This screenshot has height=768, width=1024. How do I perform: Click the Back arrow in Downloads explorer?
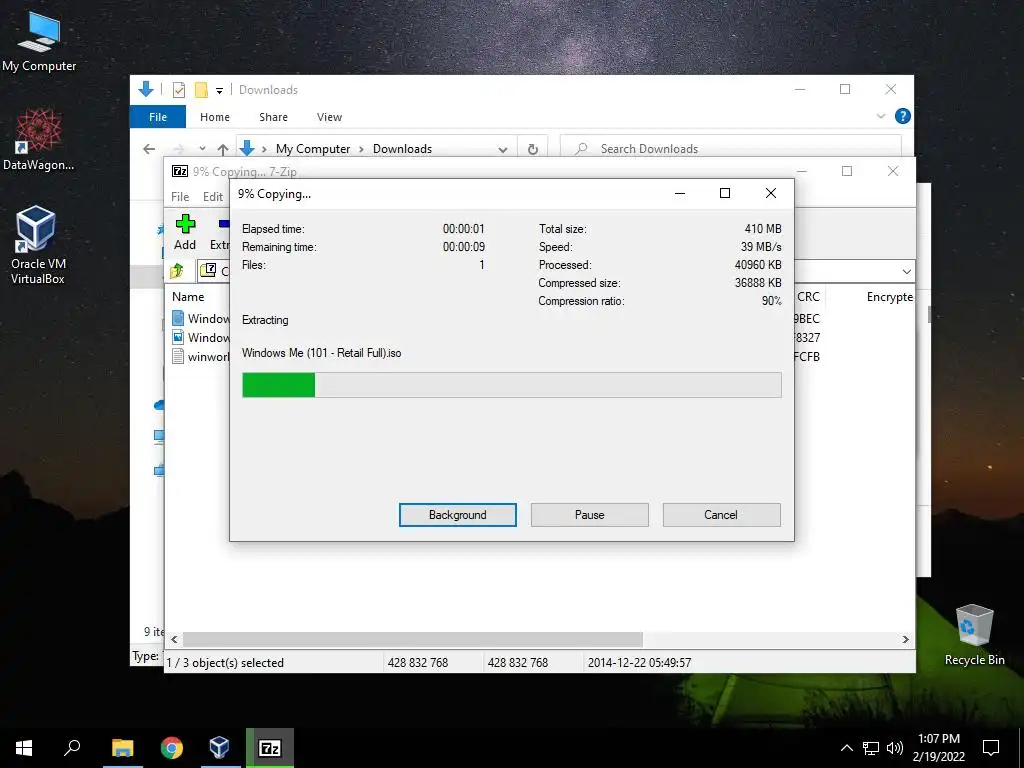click(149, 149)
